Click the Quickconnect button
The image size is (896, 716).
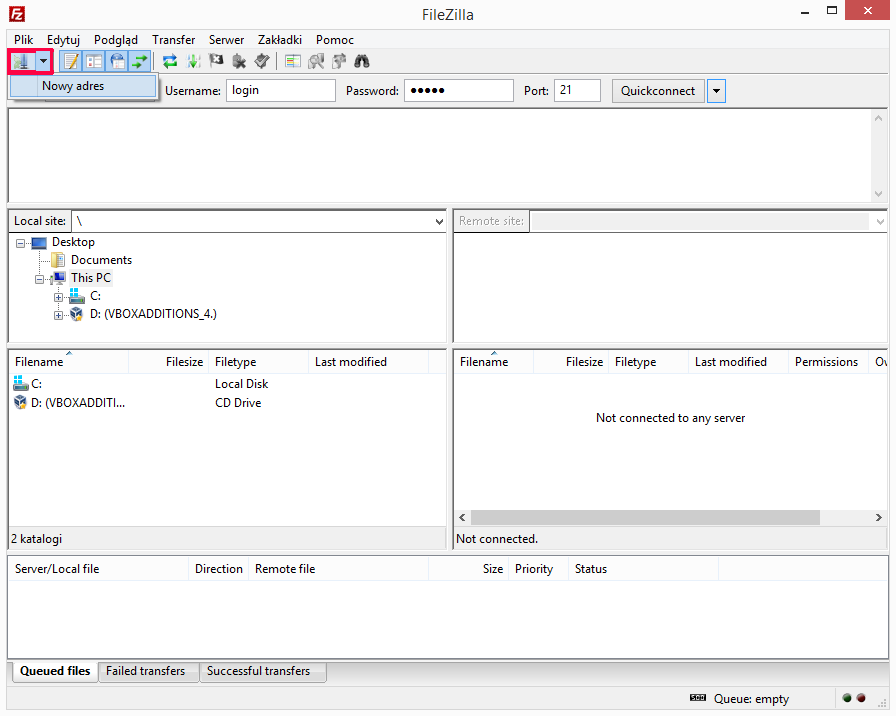tap(658, 91)
